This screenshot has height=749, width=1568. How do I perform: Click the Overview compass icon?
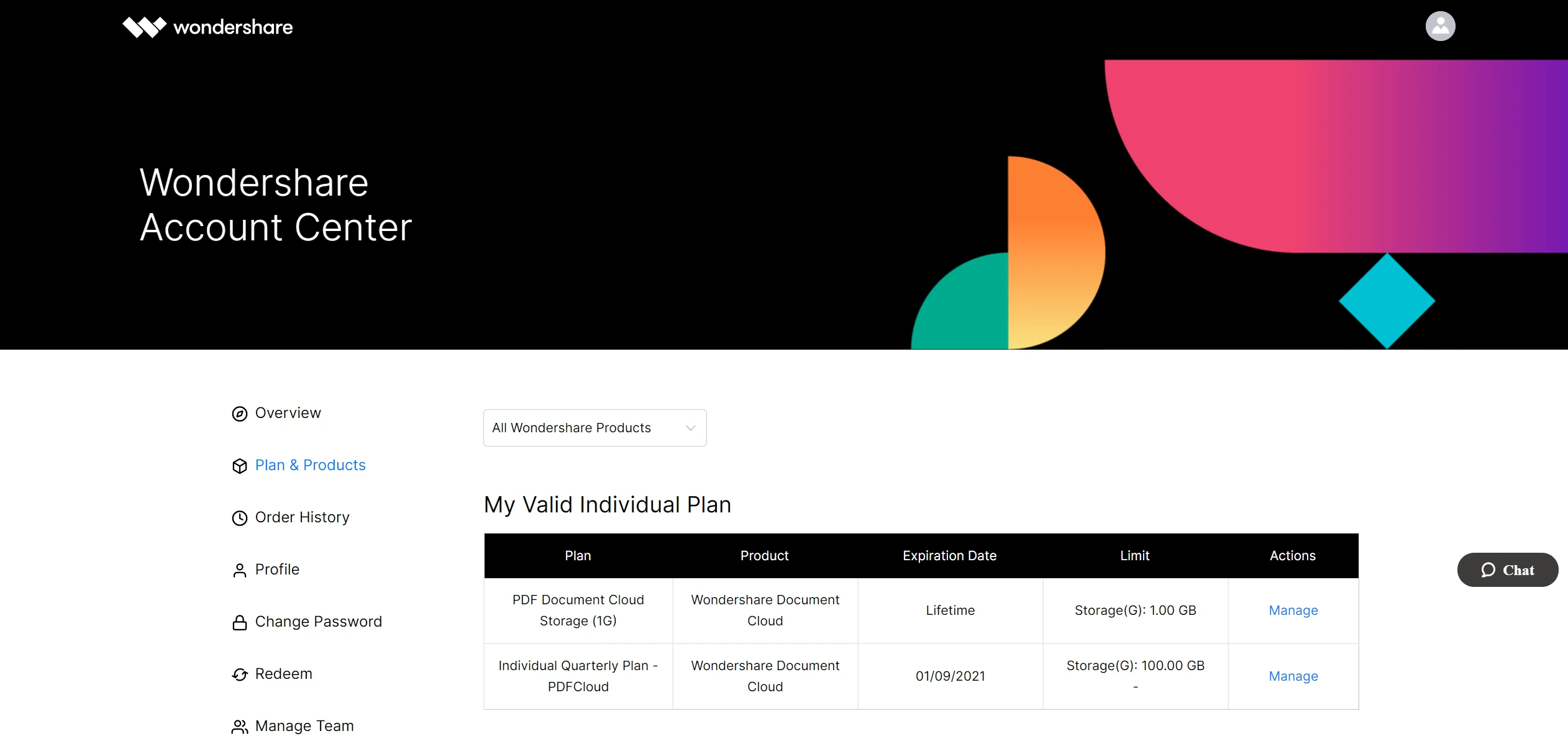240,414
